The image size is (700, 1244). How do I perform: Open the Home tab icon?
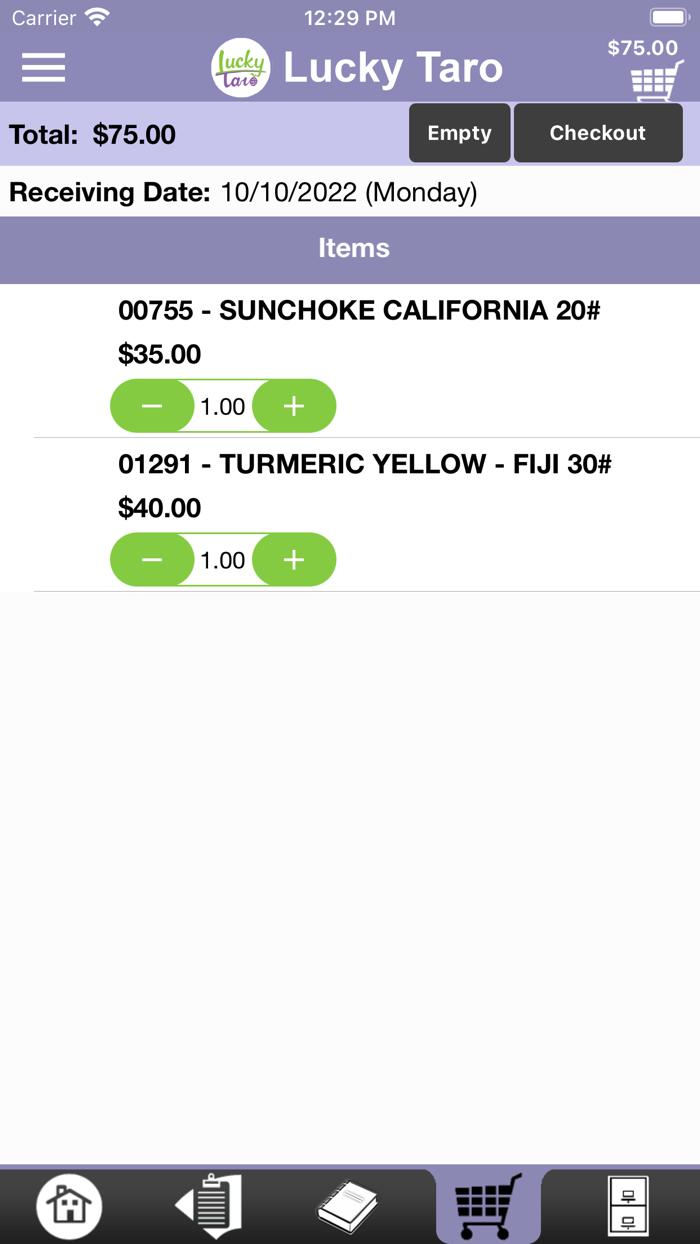(x=67, y=1206)
